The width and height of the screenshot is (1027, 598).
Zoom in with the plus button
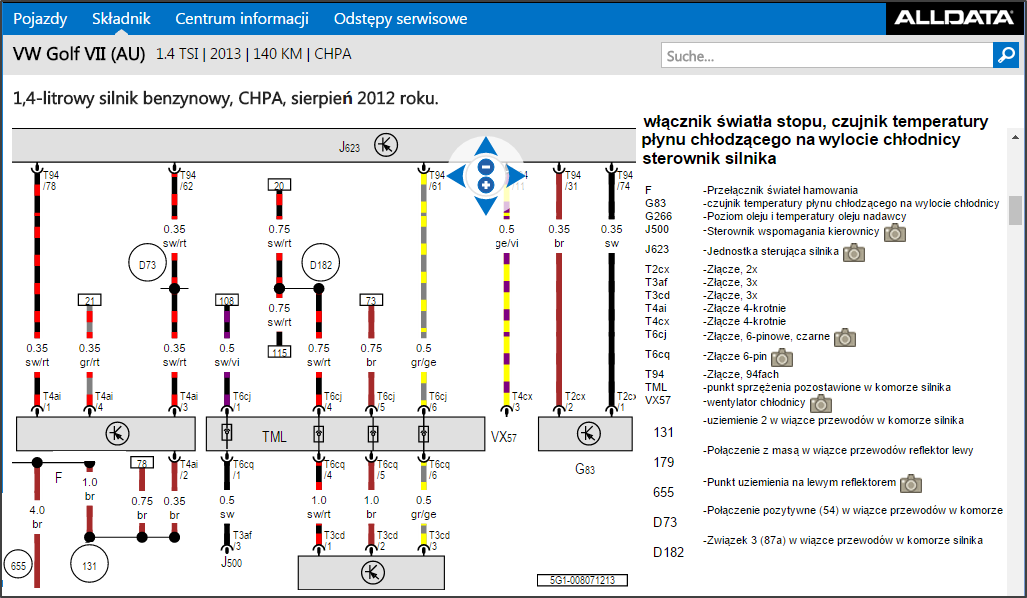tap(485, 185)
